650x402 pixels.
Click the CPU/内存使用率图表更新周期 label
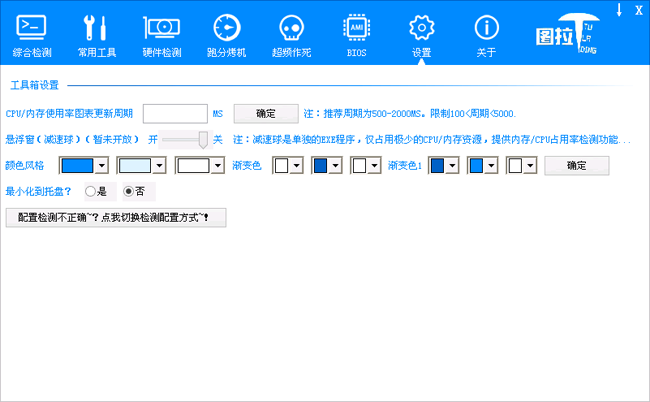click(x=69, y=114)
